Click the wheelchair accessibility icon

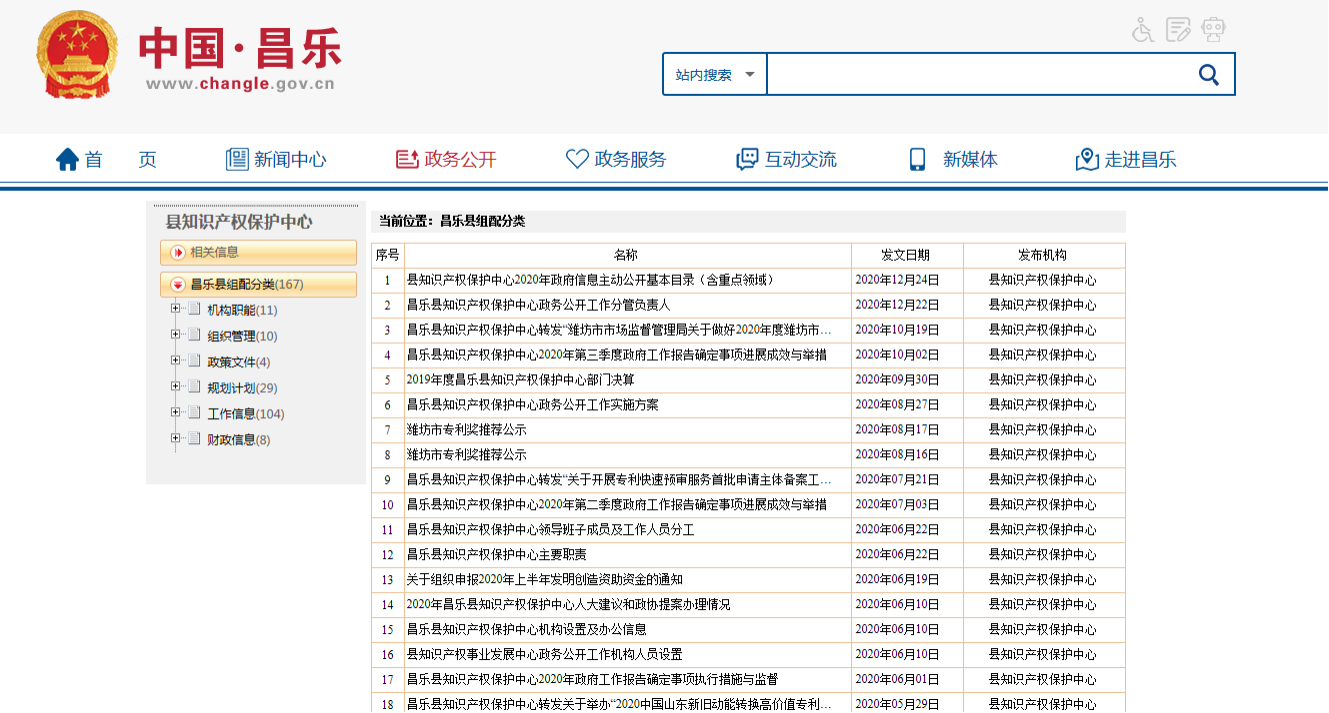point(1143,30)
